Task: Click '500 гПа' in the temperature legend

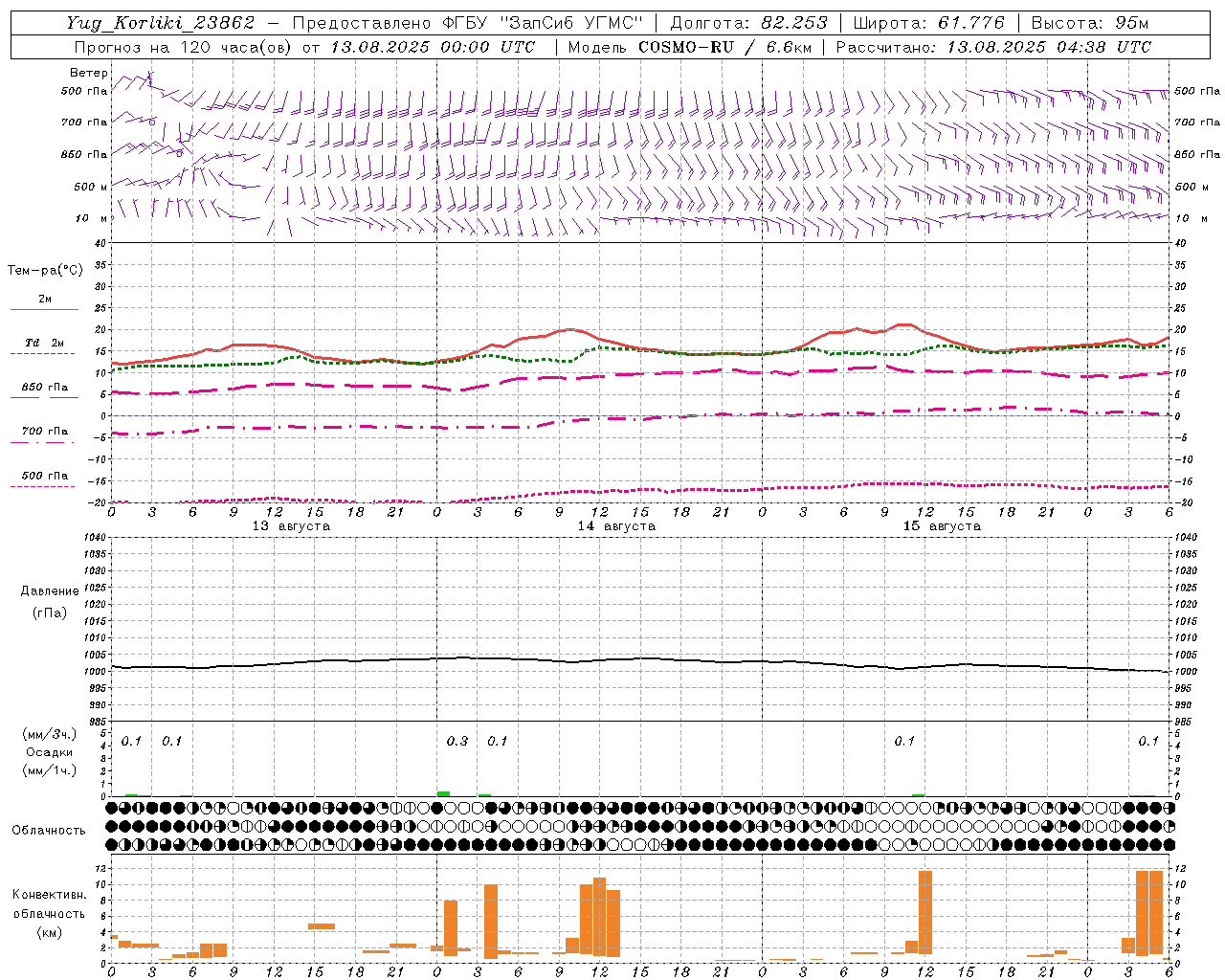Action: (x=45, y=476)
